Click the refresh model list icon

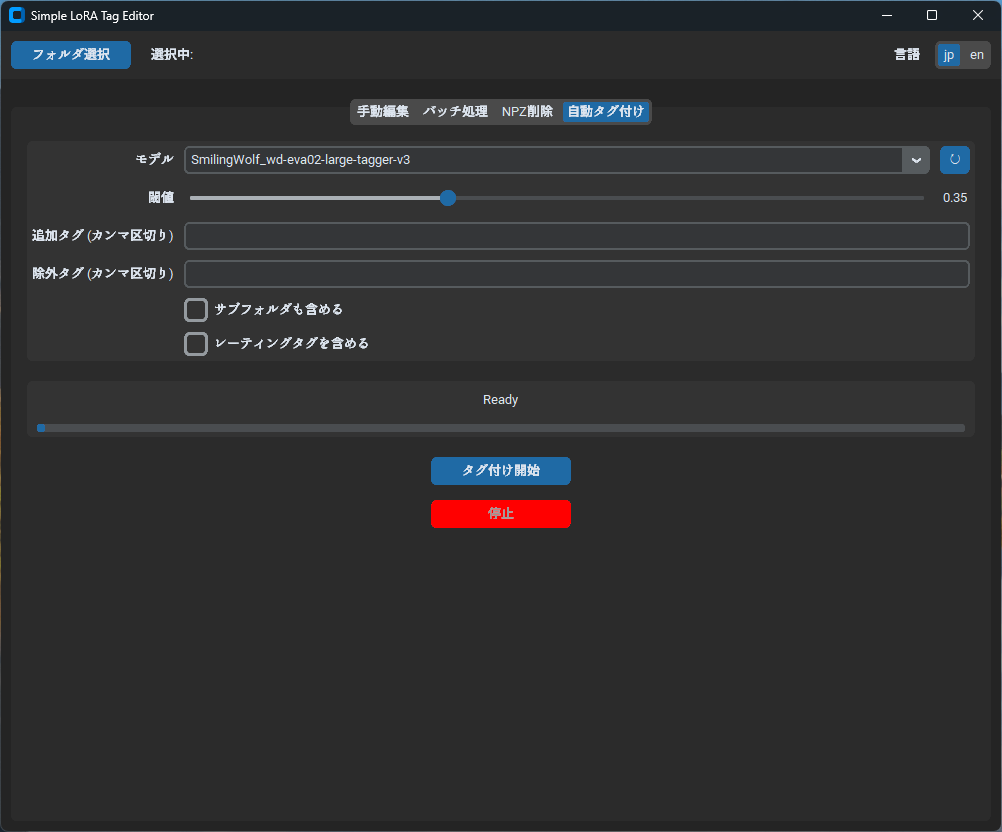tap(954, 160)
